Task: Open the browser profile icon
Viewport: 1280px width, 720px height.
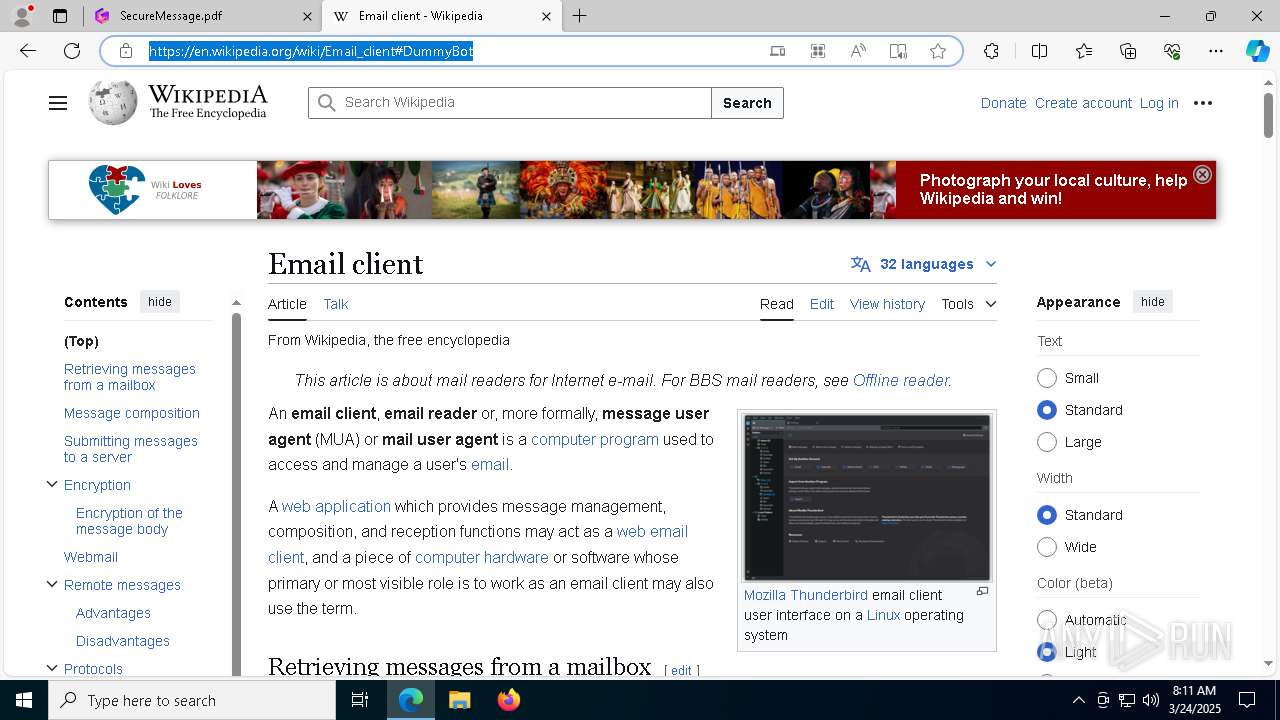Action: click(x=22, y=16)
